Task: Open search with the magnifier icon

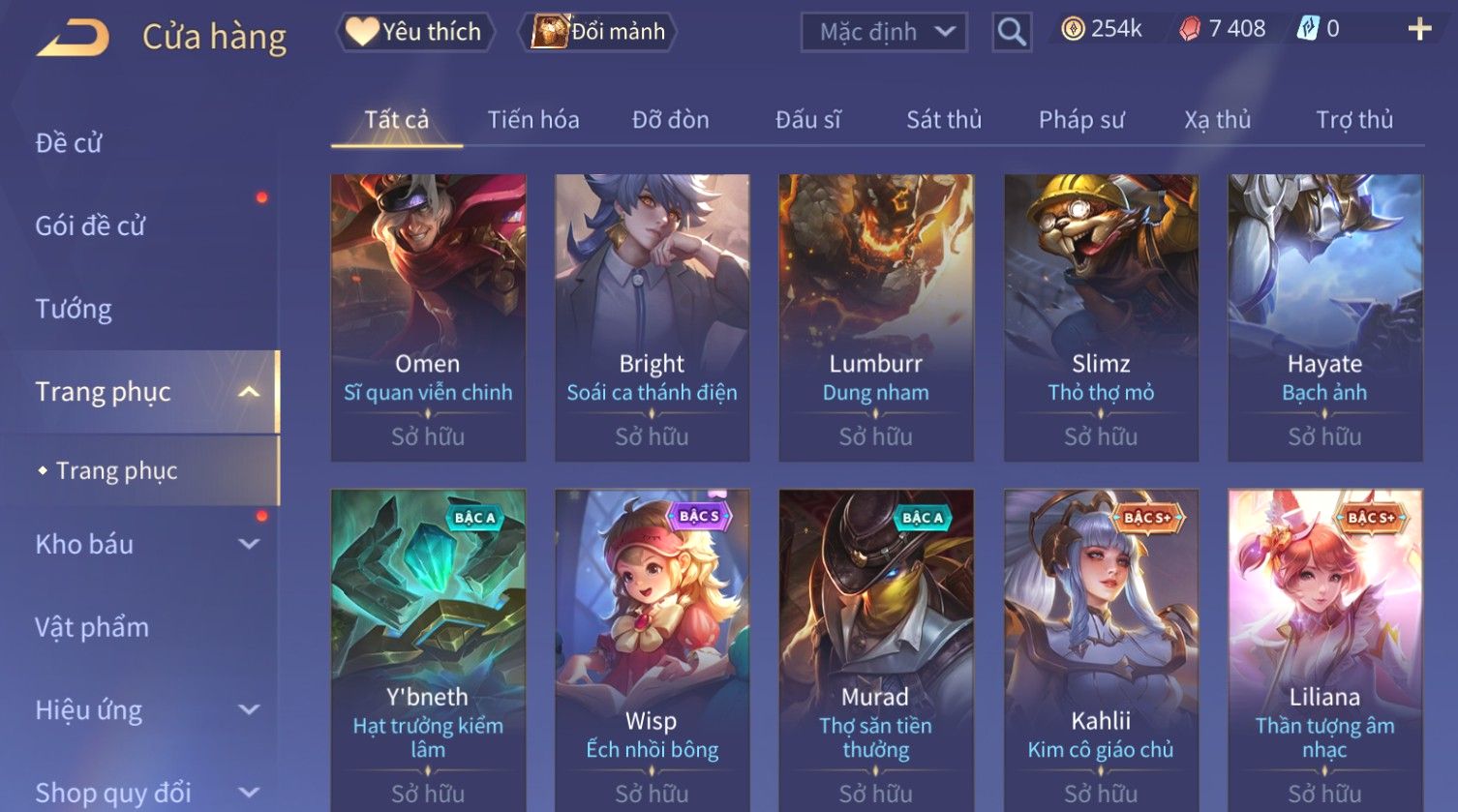Action: point(1012,32)
